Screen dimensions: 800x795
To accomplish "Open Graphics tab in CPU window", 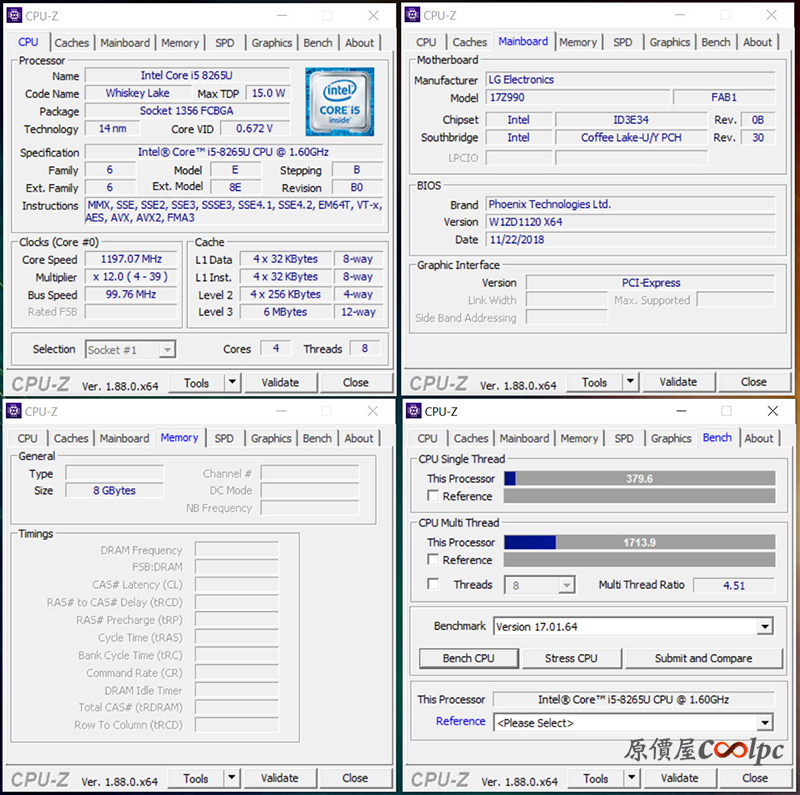I will point(271,43).
